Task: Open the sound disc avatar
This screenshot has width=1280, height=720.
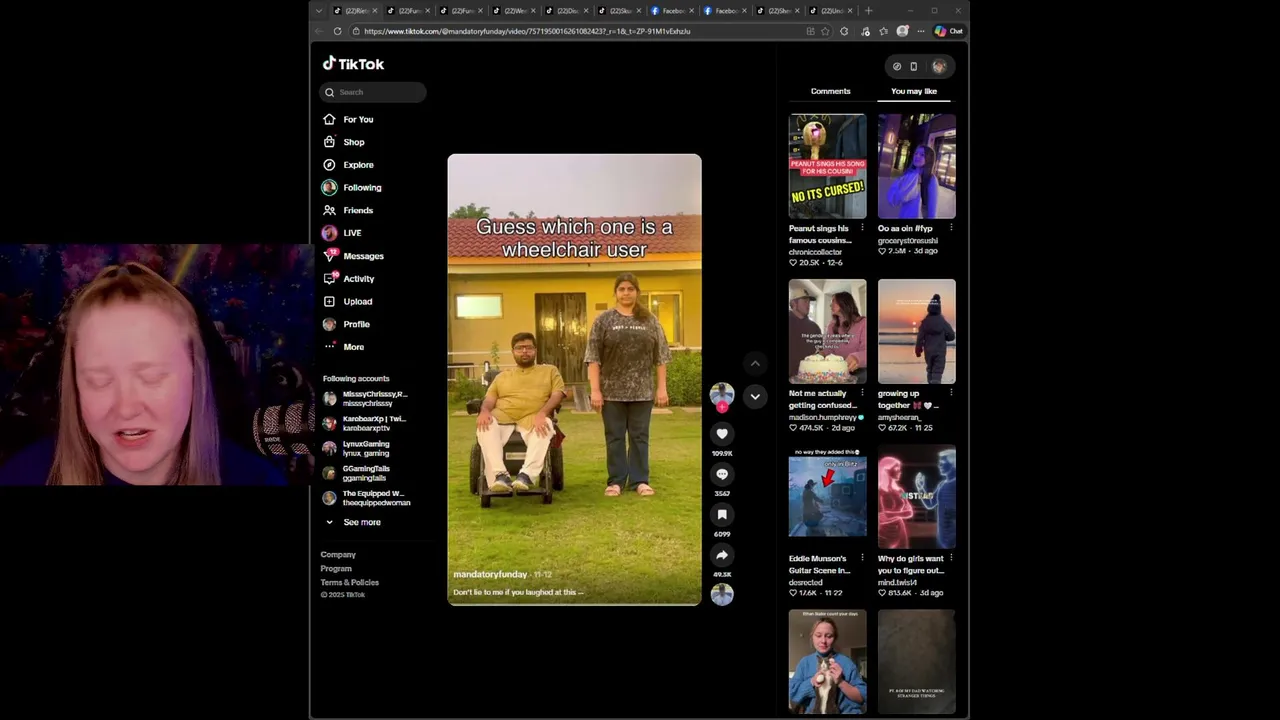Action: coord(722,594)
